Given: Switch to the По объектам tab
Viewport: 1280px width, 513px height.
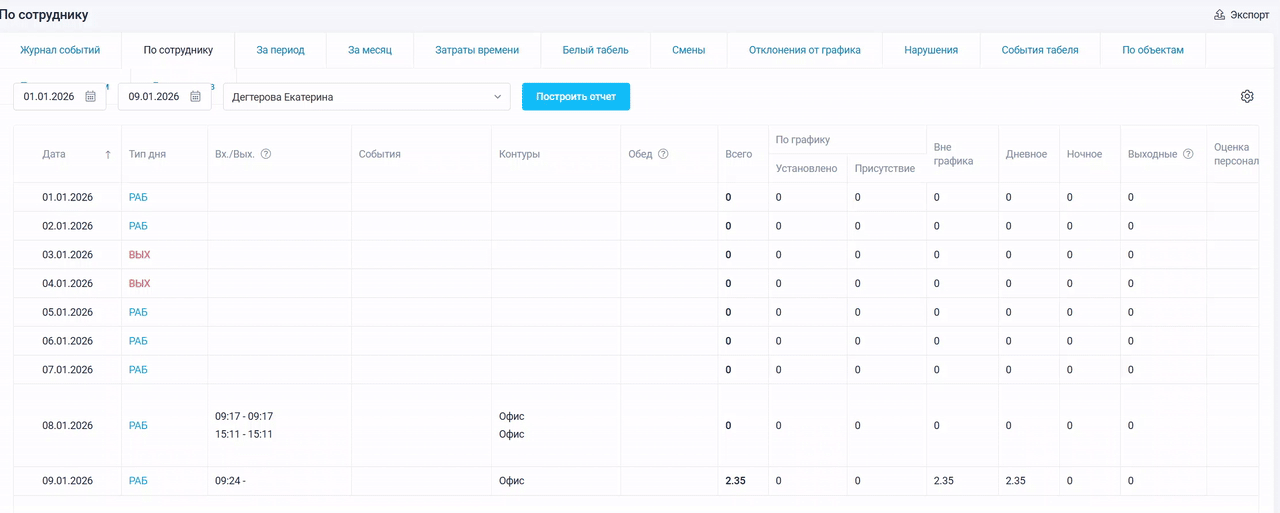Looking at the screenshot, I should click(x=1152, y=50).
